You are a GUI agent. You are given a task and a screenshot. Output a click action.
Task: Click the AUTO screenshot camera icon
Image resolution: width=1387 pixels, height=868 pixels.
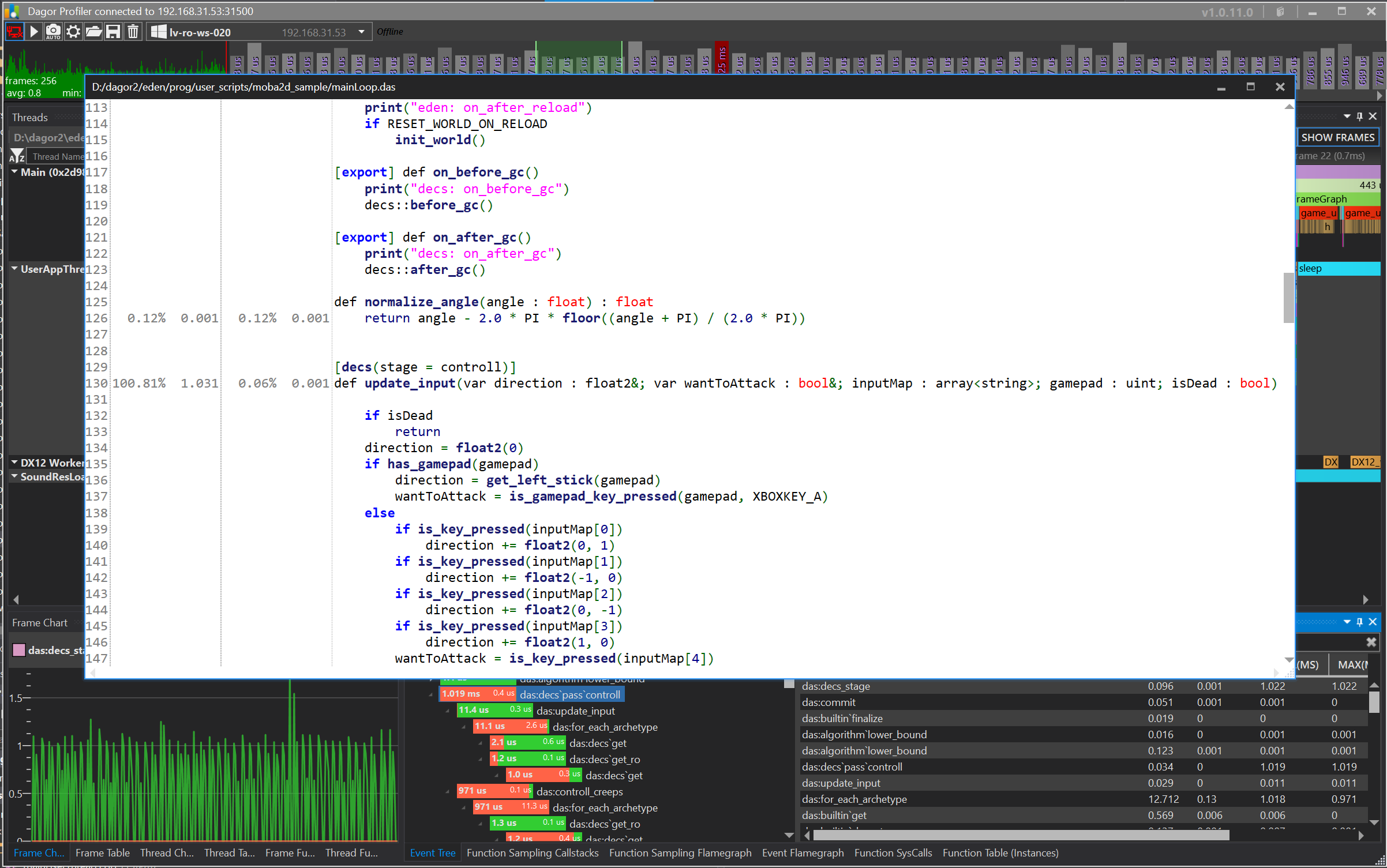53,32
